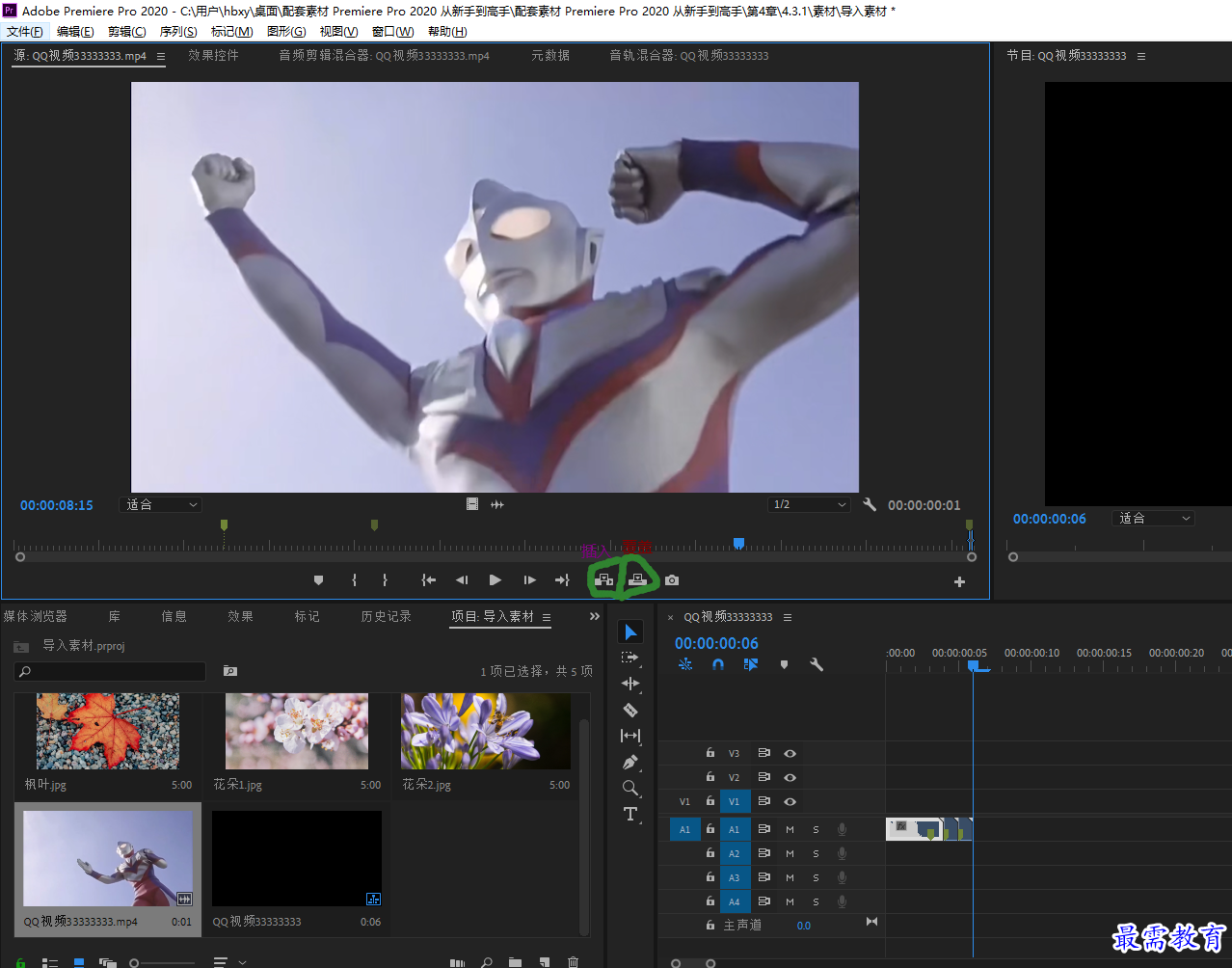Select the Zoom magnifier tool
1232x968 pixels.
tap(630, 788)
